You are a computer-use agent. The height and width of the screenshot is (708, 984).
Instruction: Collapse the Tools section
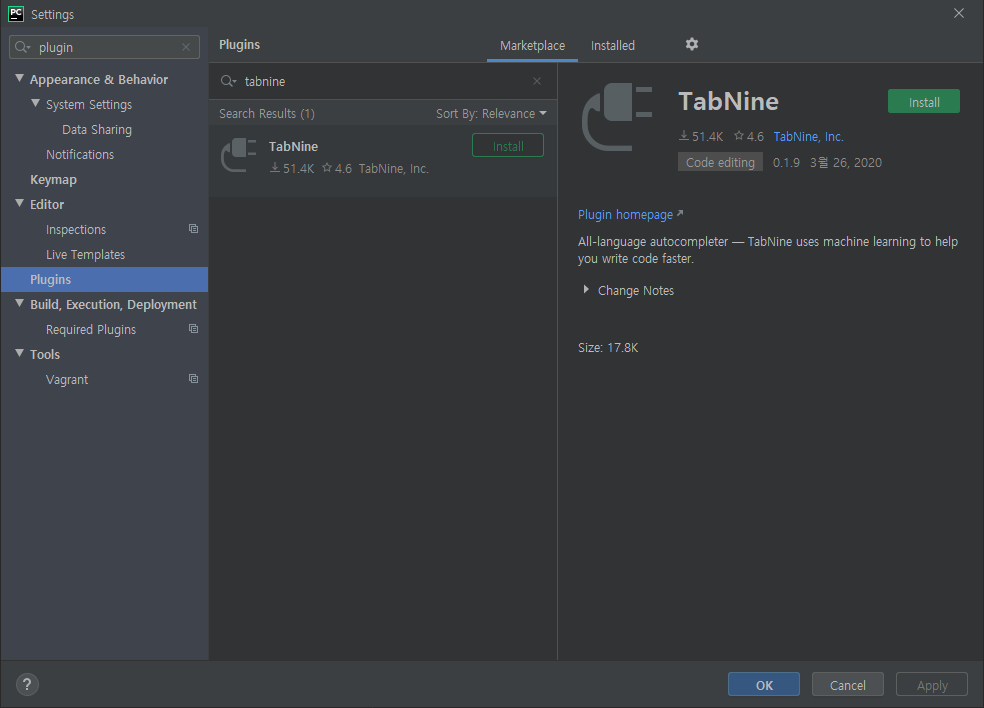(x=19, y=353)
